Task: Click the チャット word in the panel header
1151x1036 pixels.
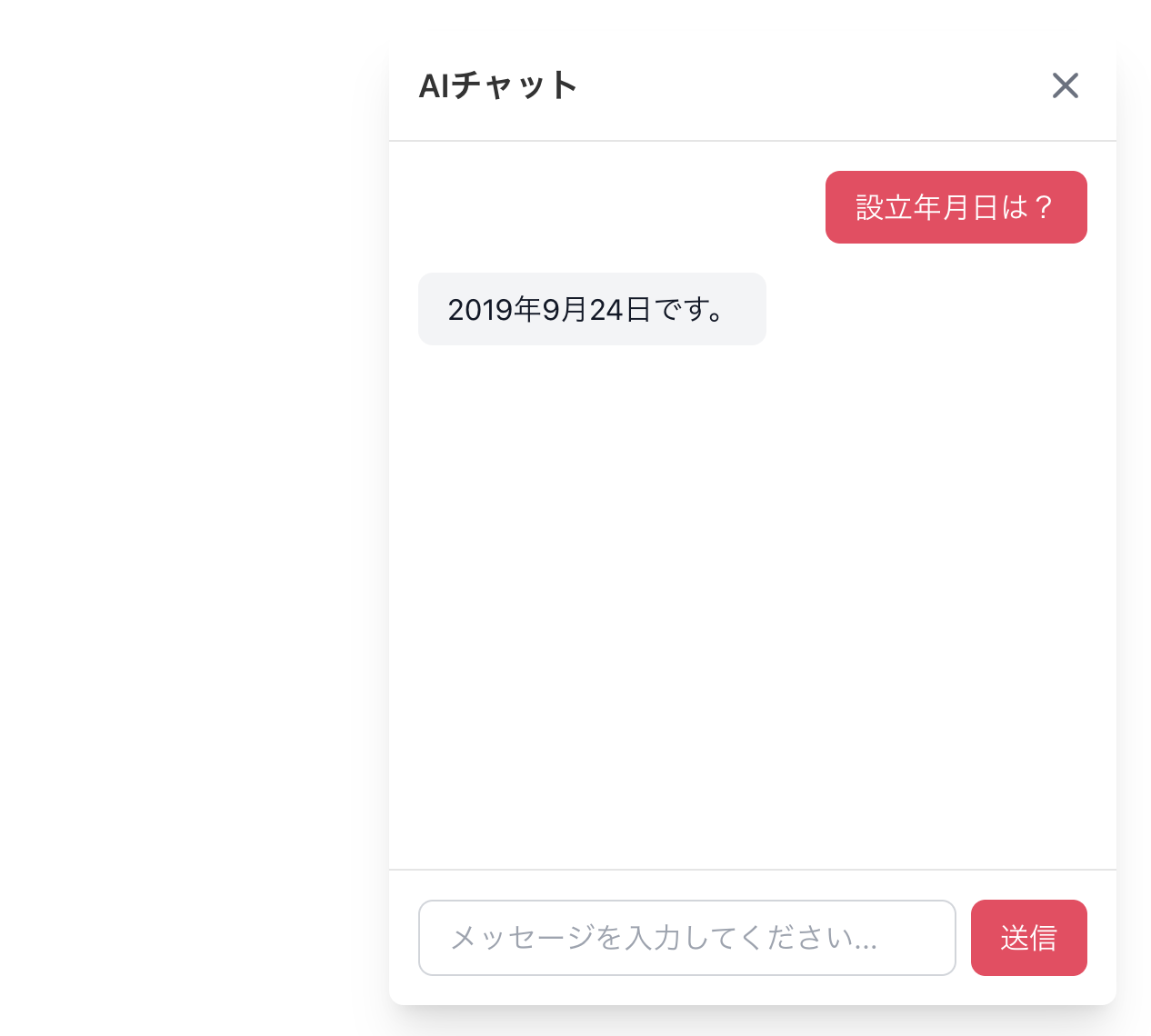Action: coord(515,85)
